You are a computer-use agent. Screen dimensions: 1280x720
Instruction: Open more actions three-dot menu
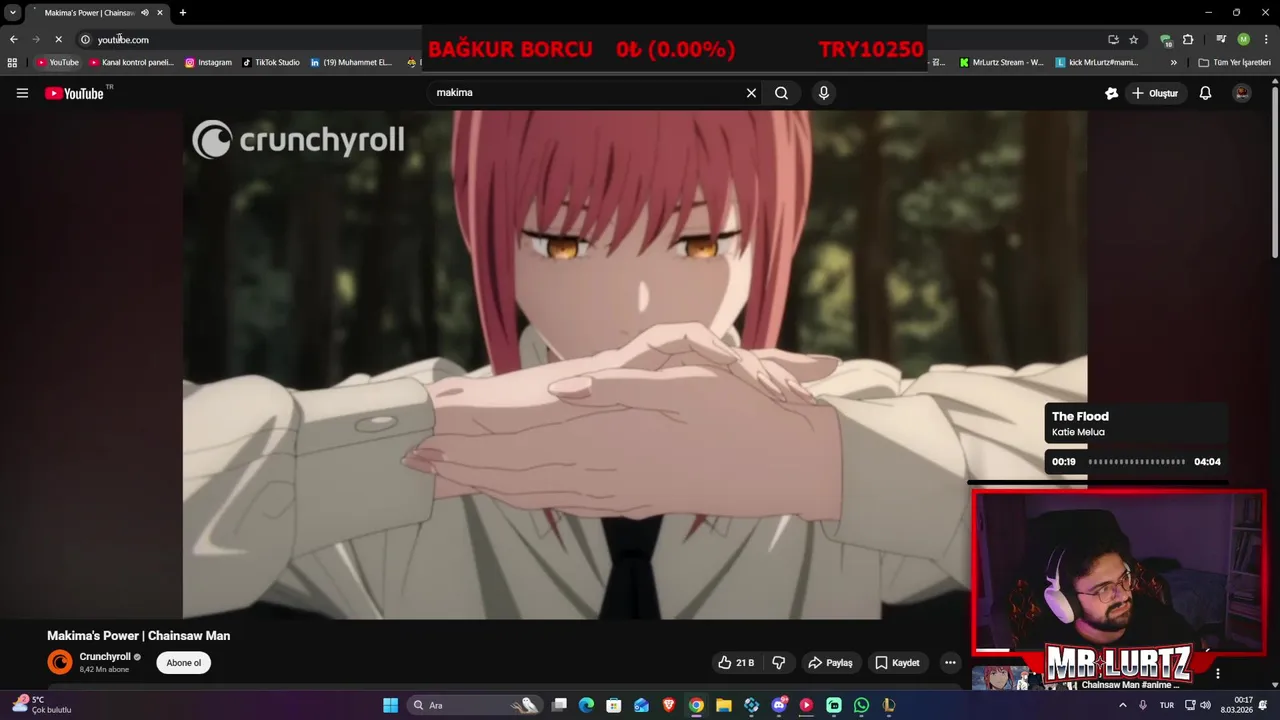click(x=950, y=663)
